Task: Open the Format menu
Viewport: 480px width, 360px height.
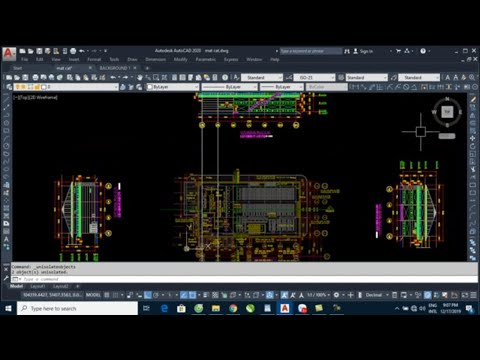Action: click(94, 60)
